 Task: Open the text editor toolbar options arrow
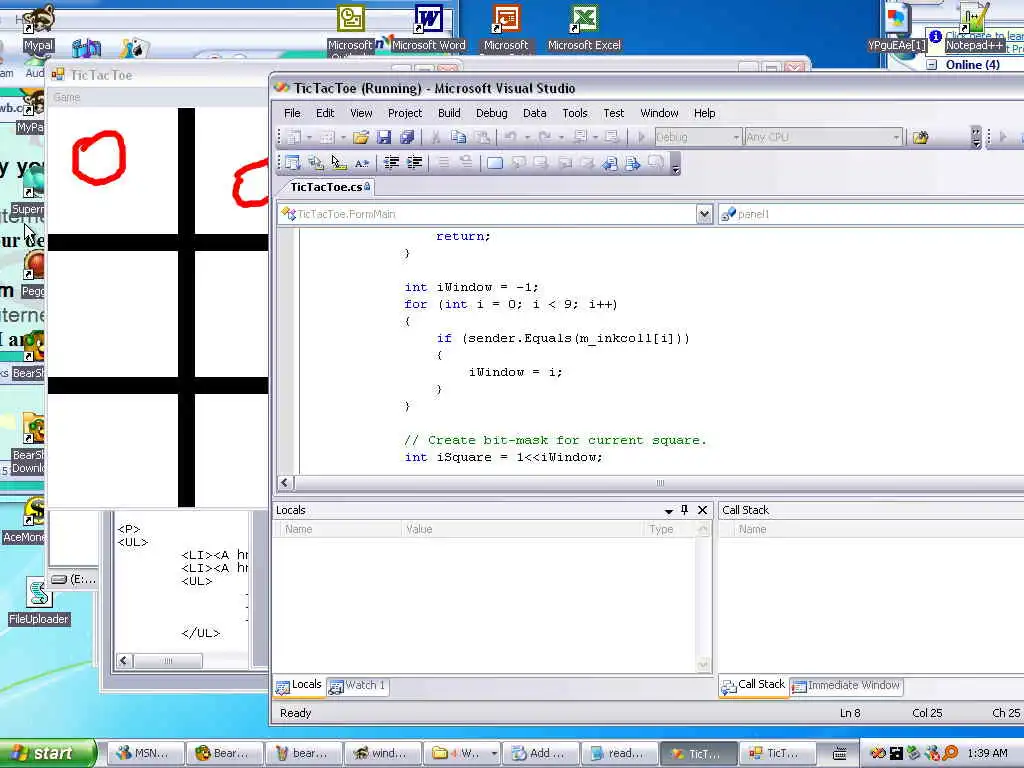(675, 164)
